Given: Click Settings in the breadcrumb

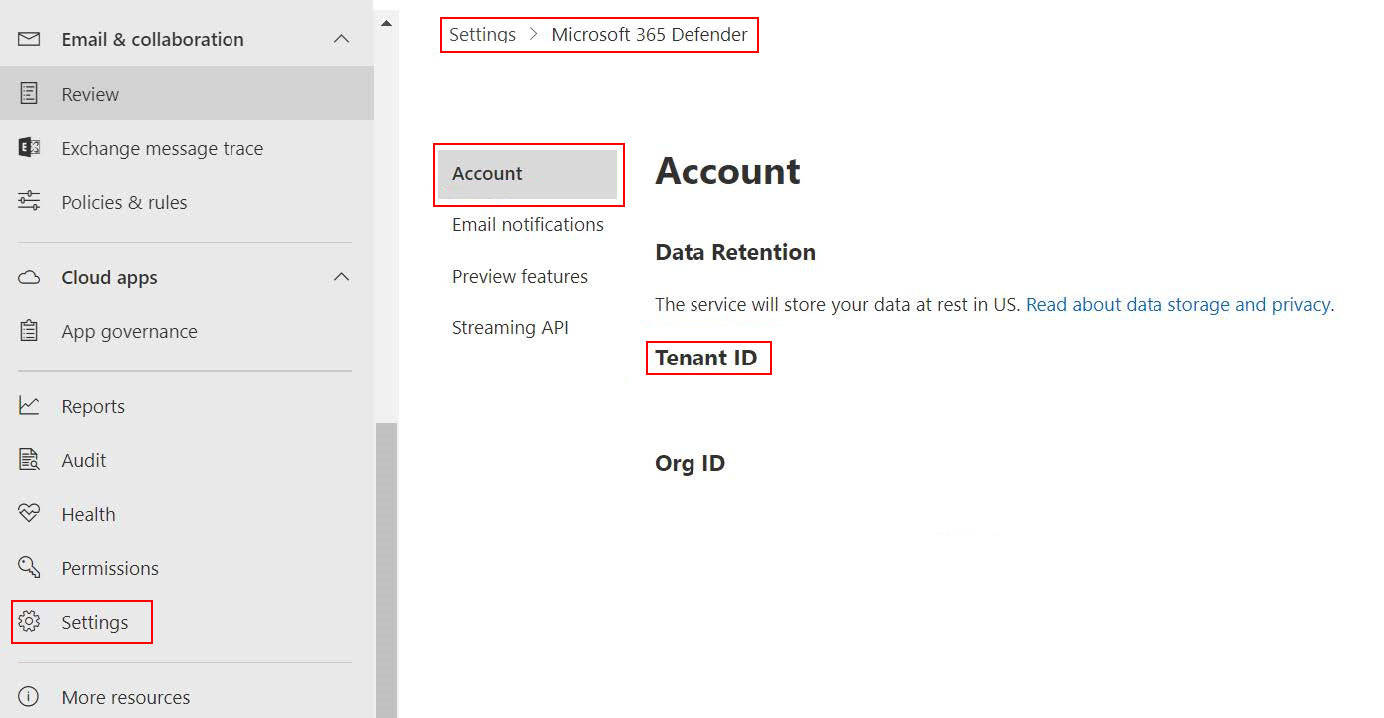Looking at the screenshot, I should (x=482, y=35).
